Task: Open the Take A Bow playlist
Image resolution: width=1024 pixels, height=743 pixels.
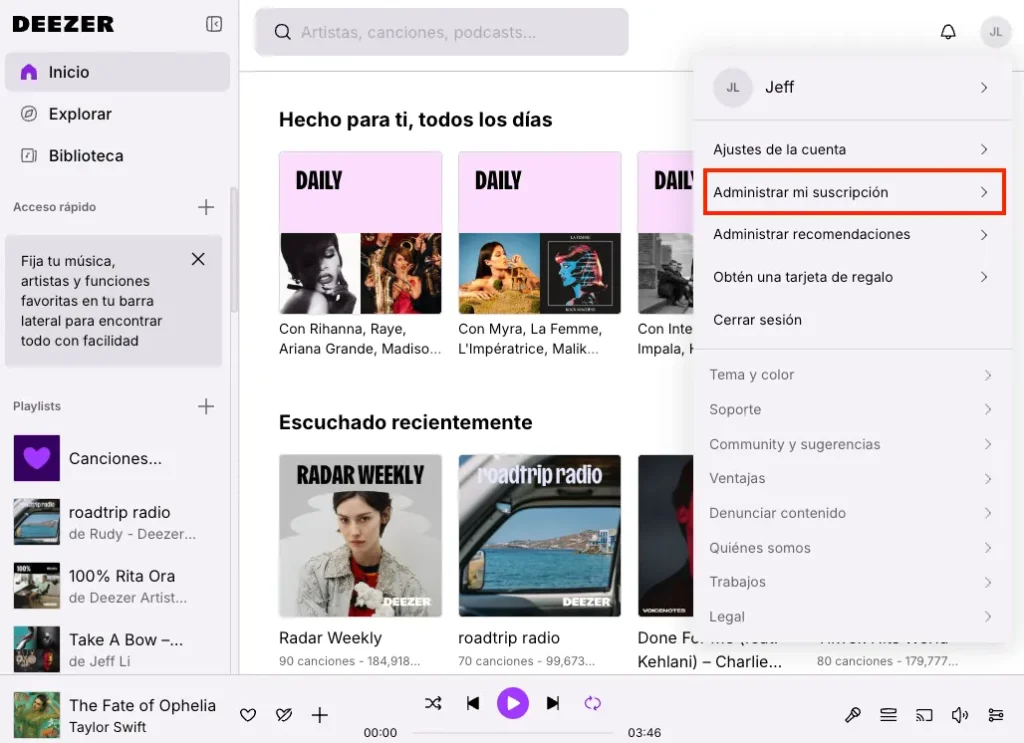Action: [118, 650]
